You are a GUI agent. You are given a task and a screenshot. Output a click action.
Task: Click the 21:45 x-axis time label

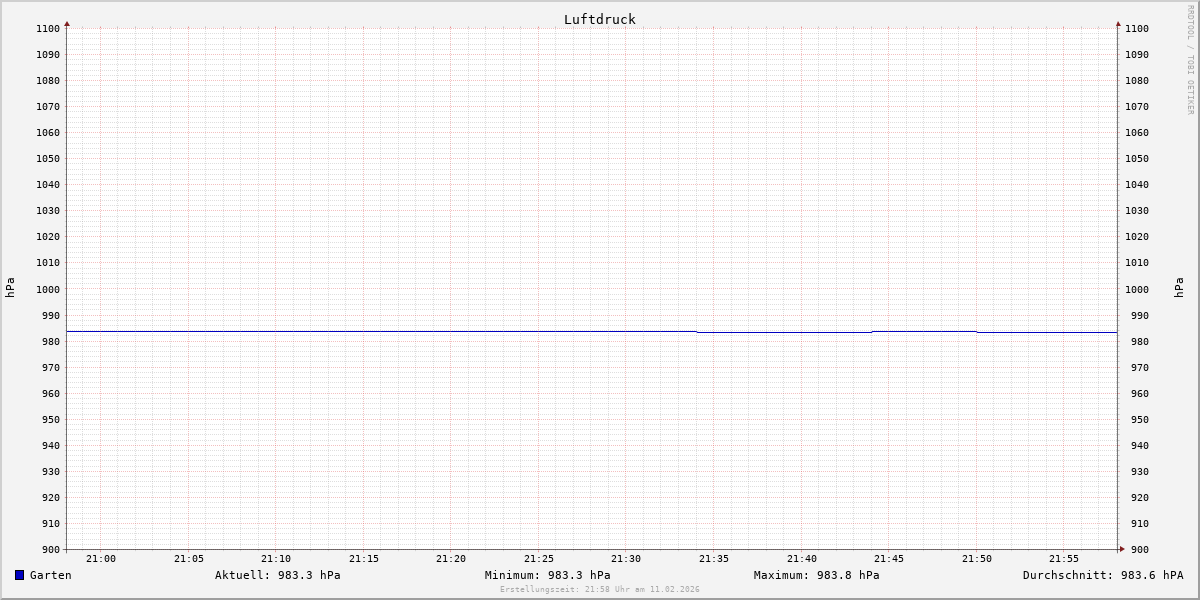(889, 559)
